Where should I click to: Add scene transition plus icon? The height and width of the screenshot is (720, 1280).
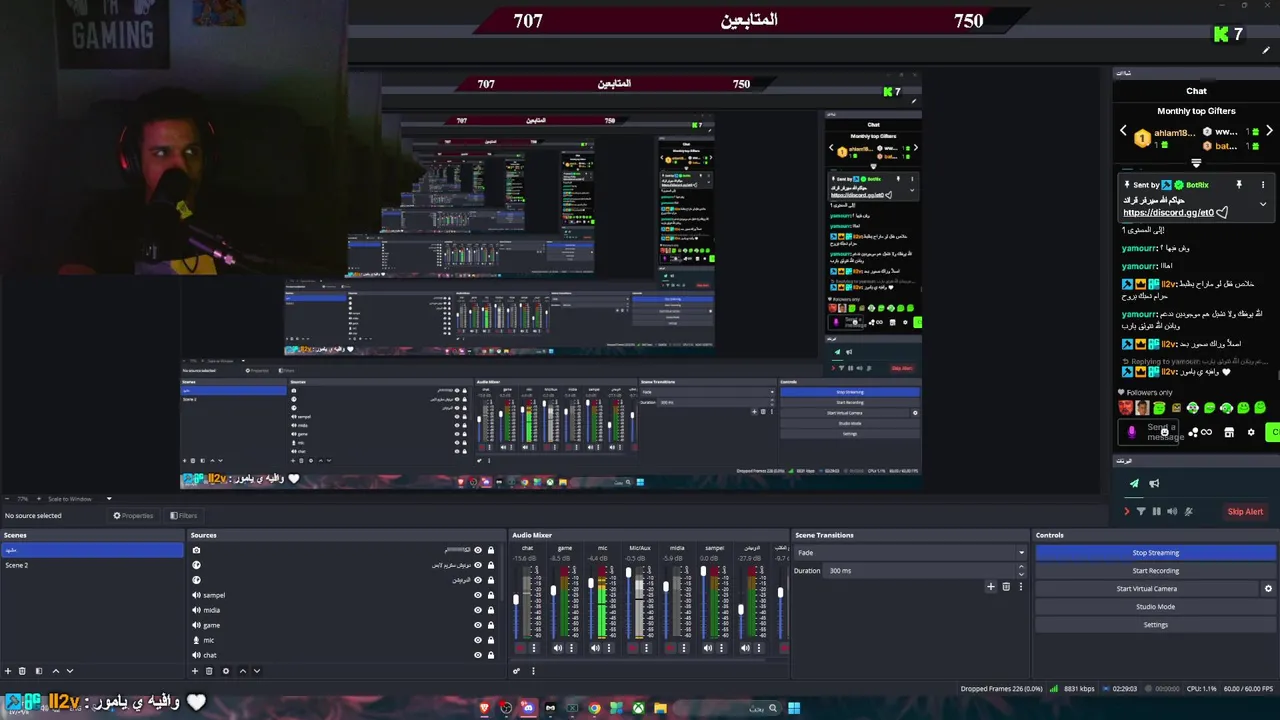click(x=991, y=587)
